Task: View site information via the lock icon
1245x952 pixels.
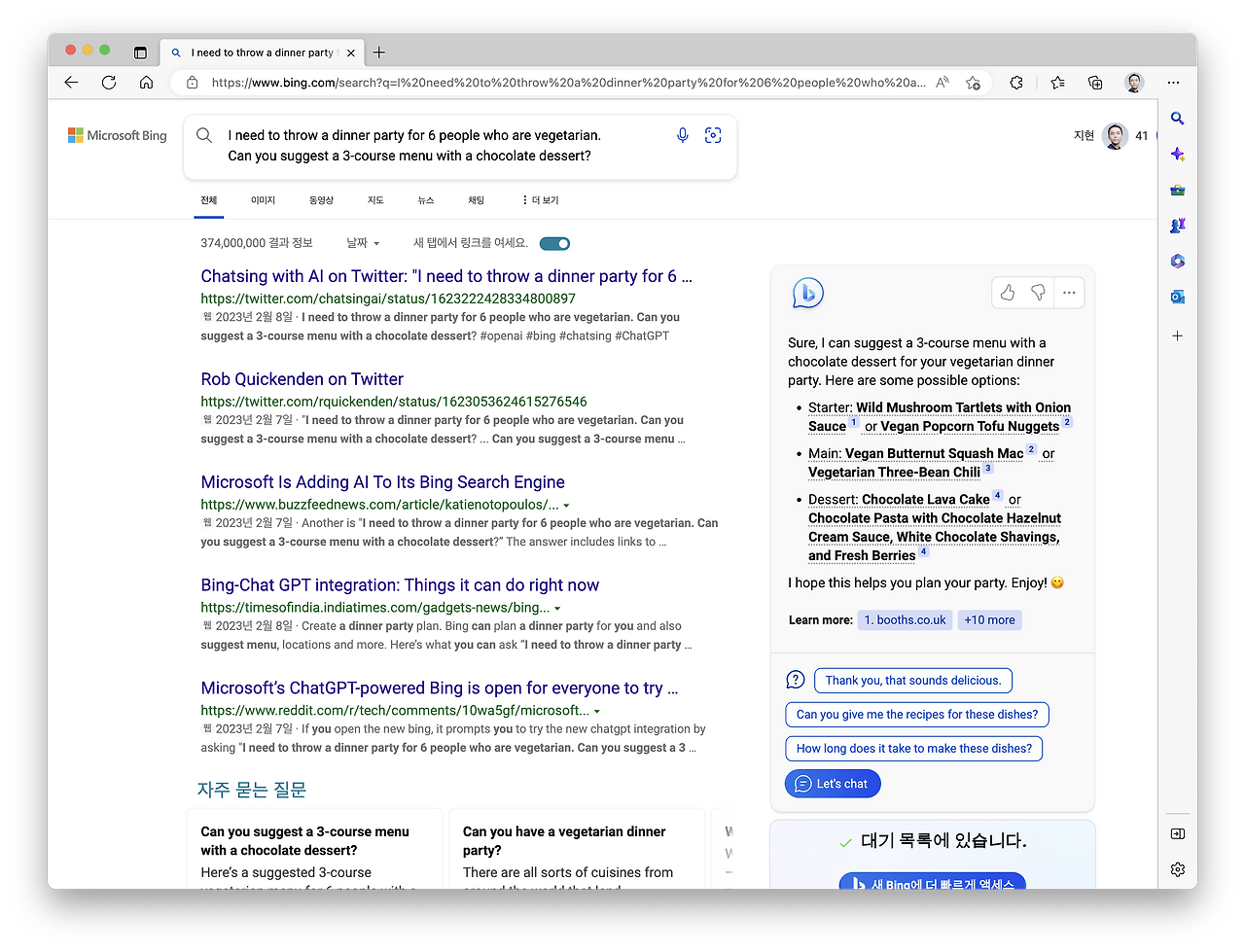Action: coord(193,83)
